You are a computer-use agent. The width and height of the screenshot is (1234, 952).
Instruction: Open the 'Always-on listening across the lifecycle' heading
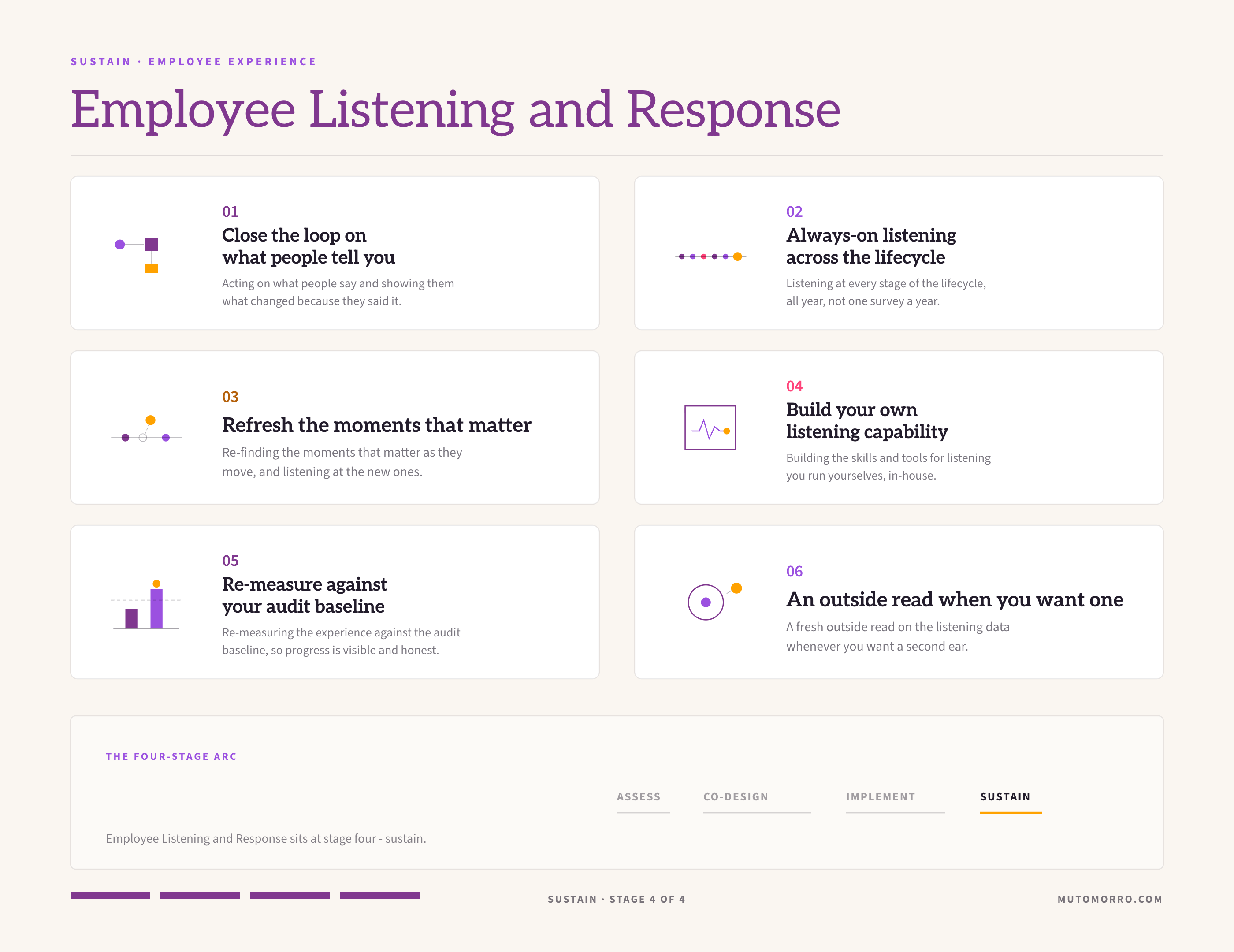871,246
